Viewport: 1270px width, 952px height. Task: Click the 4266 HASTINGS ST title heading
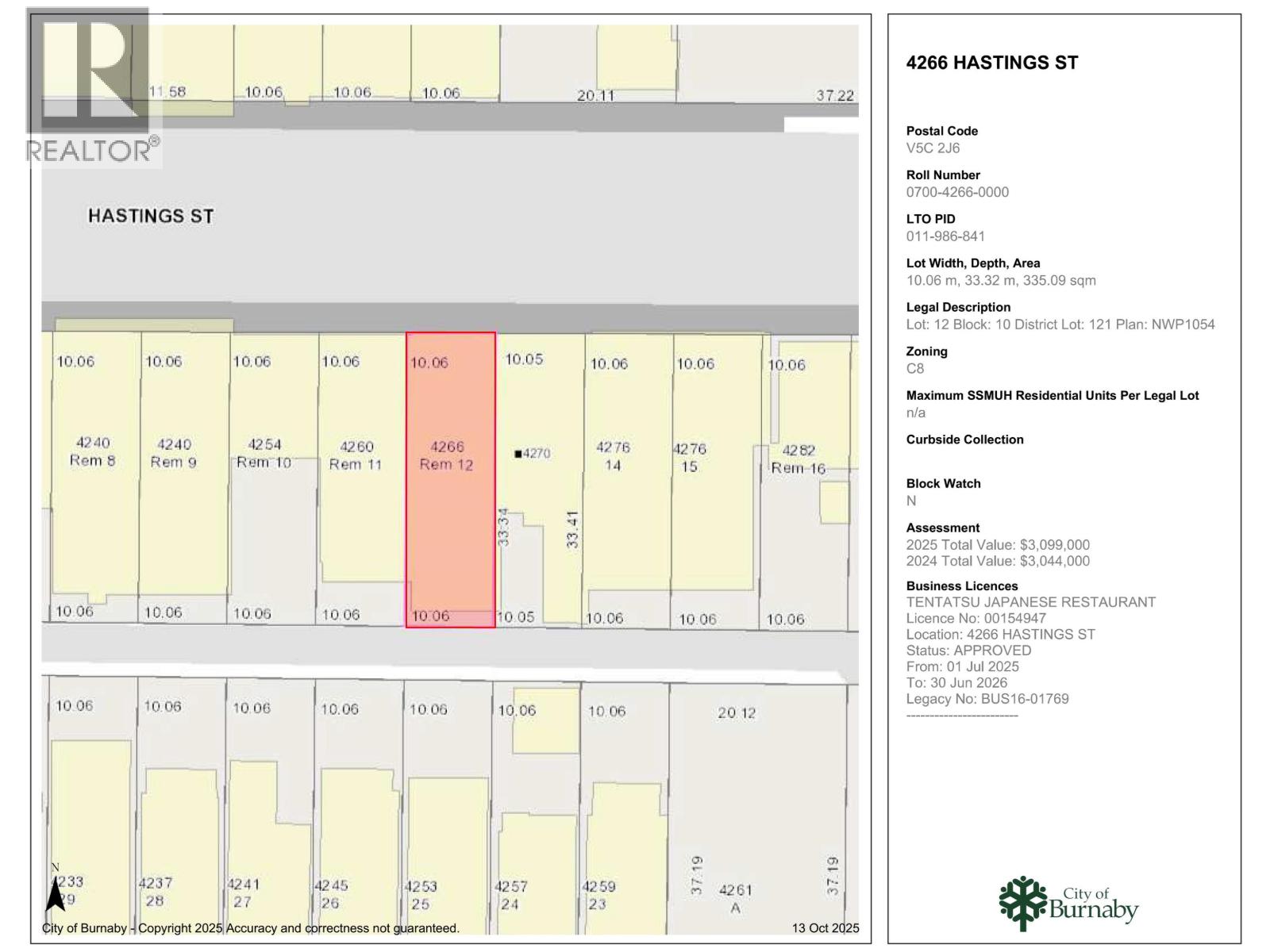coord(991,63)
